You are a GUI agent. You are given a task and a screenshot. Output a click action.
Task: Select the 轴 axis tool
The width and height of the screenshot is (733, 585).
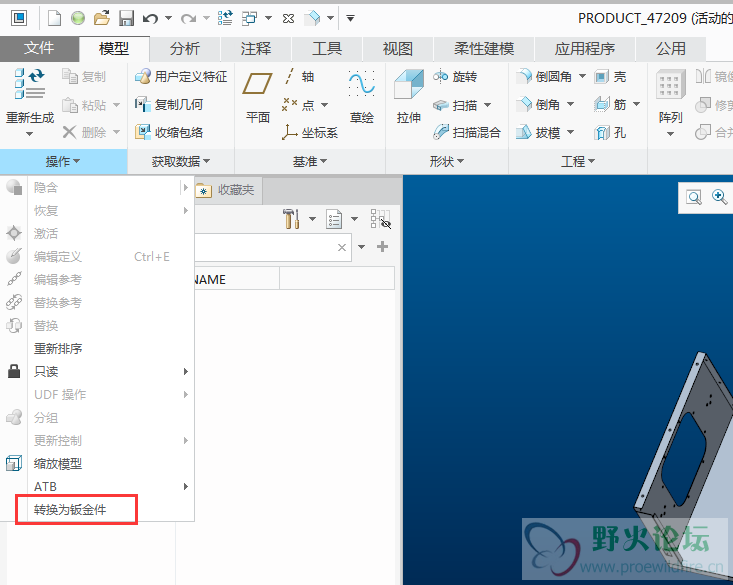coord(300,76)
